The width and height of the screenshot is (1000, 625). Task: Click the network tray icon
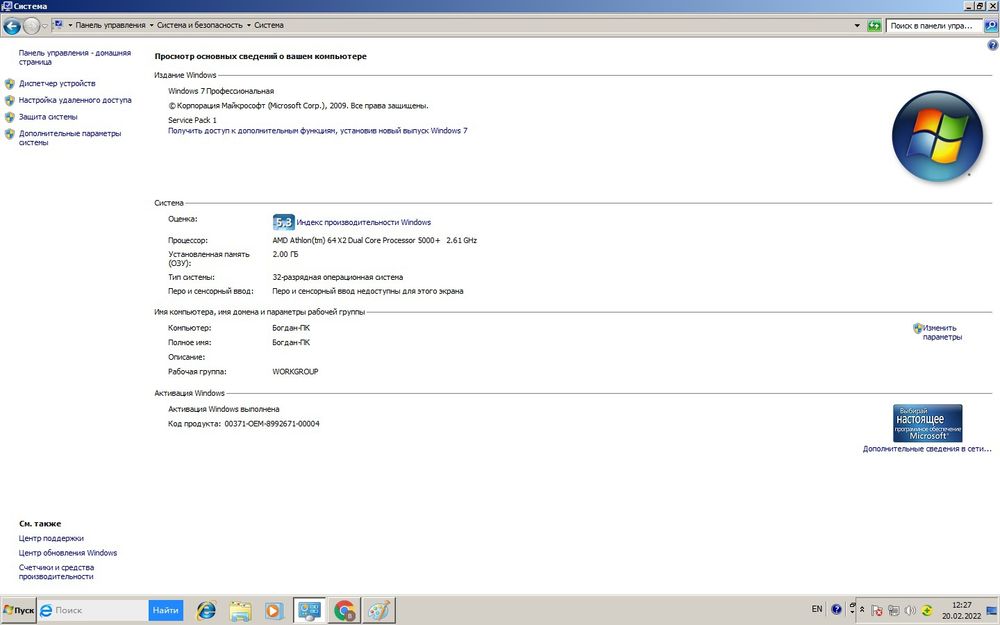tap(893, 610)
